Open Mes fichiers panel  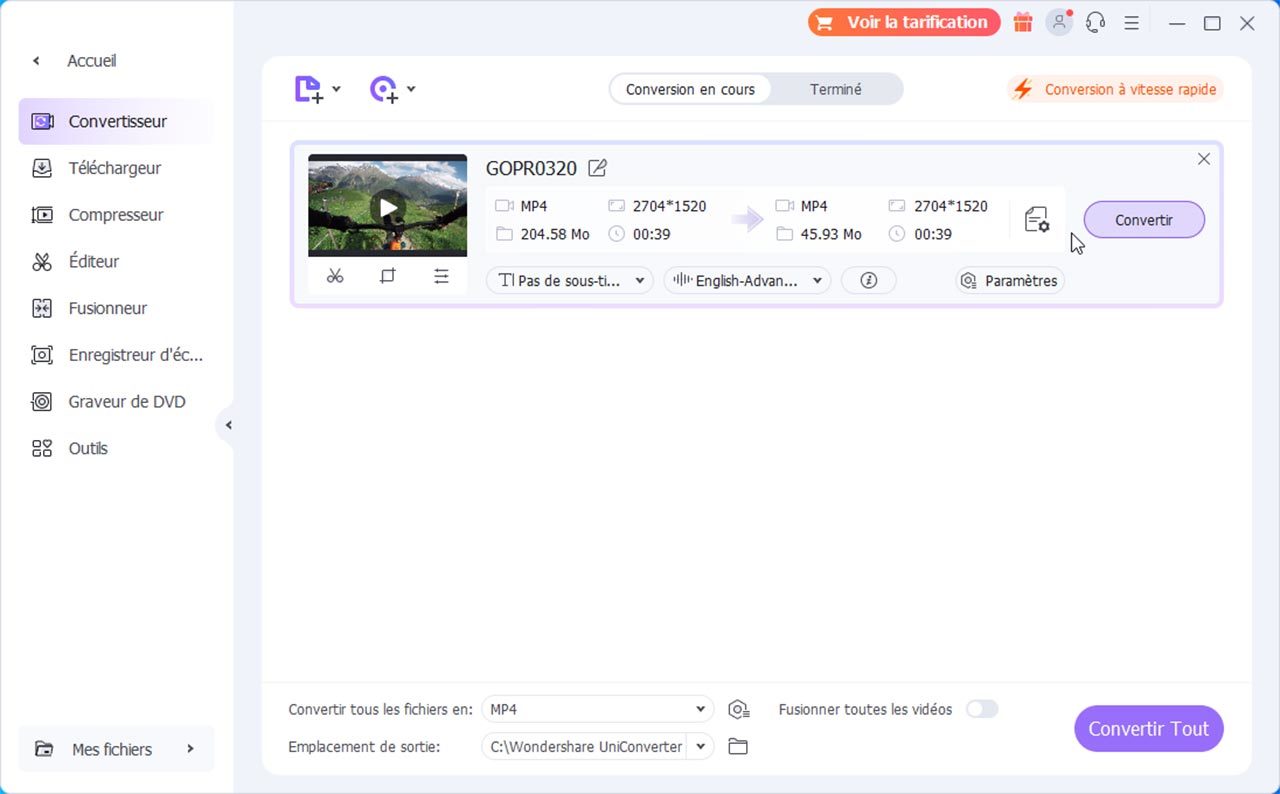tap(116, 749)
